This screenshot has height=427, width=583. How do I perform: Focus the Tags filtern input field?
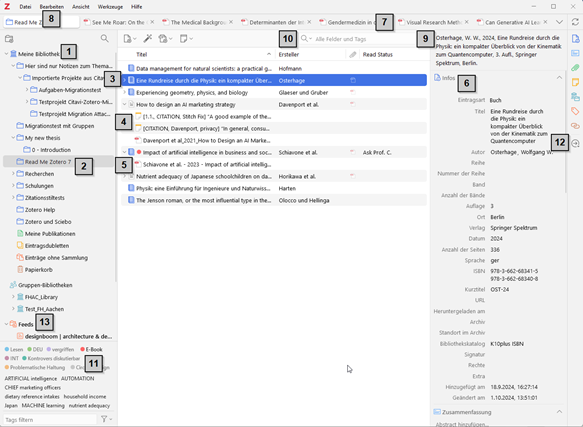point(50,420)
